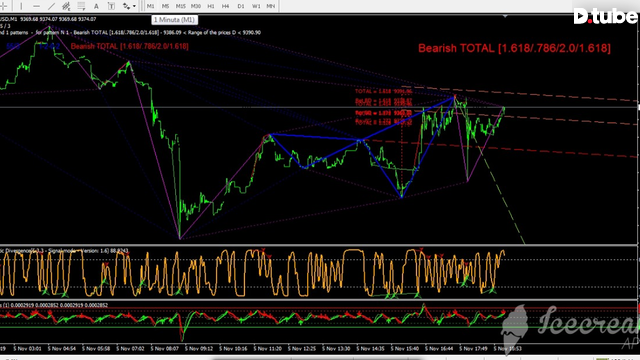Select the horizontal line drawing tool

coord(36,6)
